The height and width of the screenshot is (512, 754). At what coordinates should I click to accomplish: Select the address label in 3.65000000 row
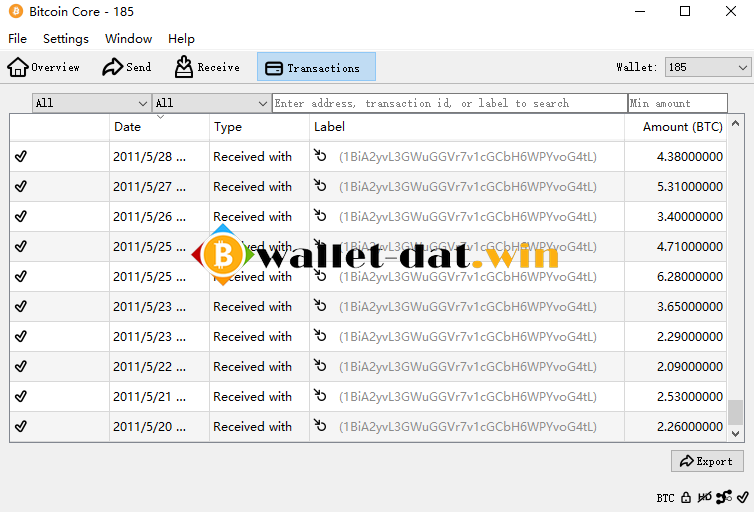468,307
